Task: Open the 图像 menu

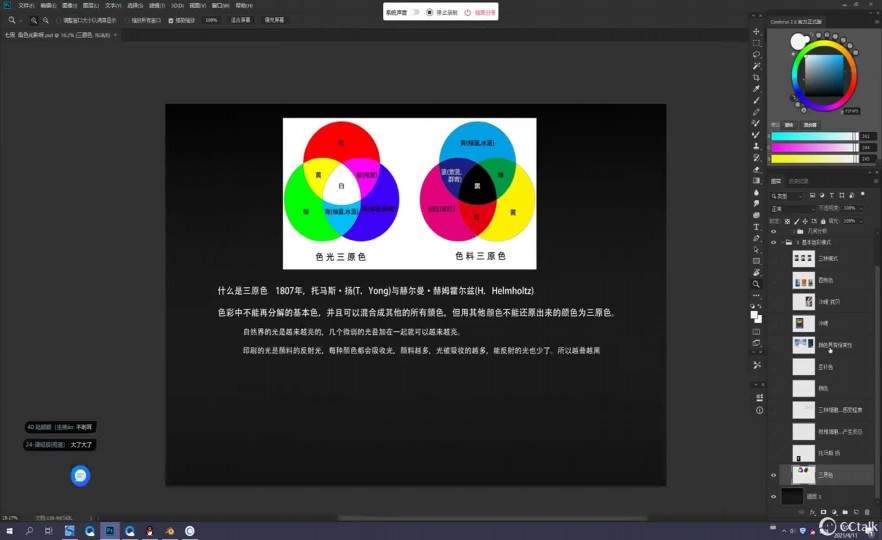Action: 69,6
